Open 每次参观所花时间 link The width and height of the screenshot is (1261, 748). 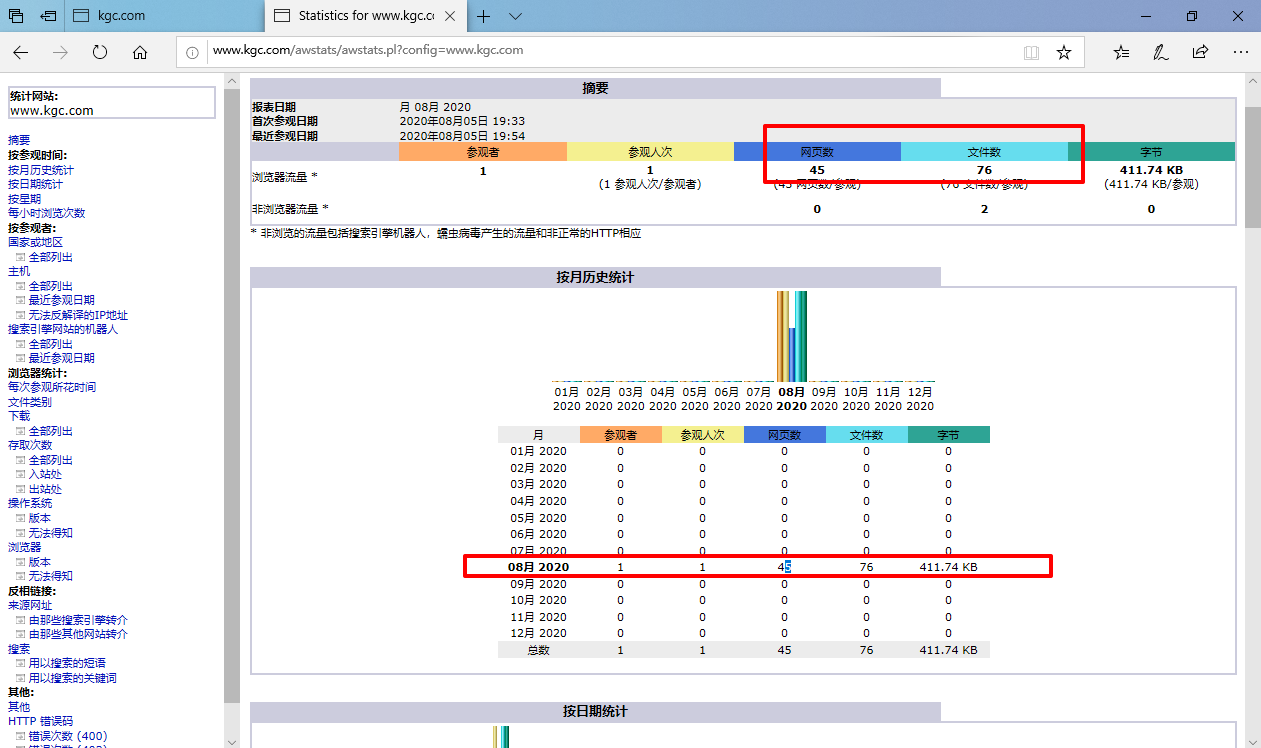click(x=52, y=387)
